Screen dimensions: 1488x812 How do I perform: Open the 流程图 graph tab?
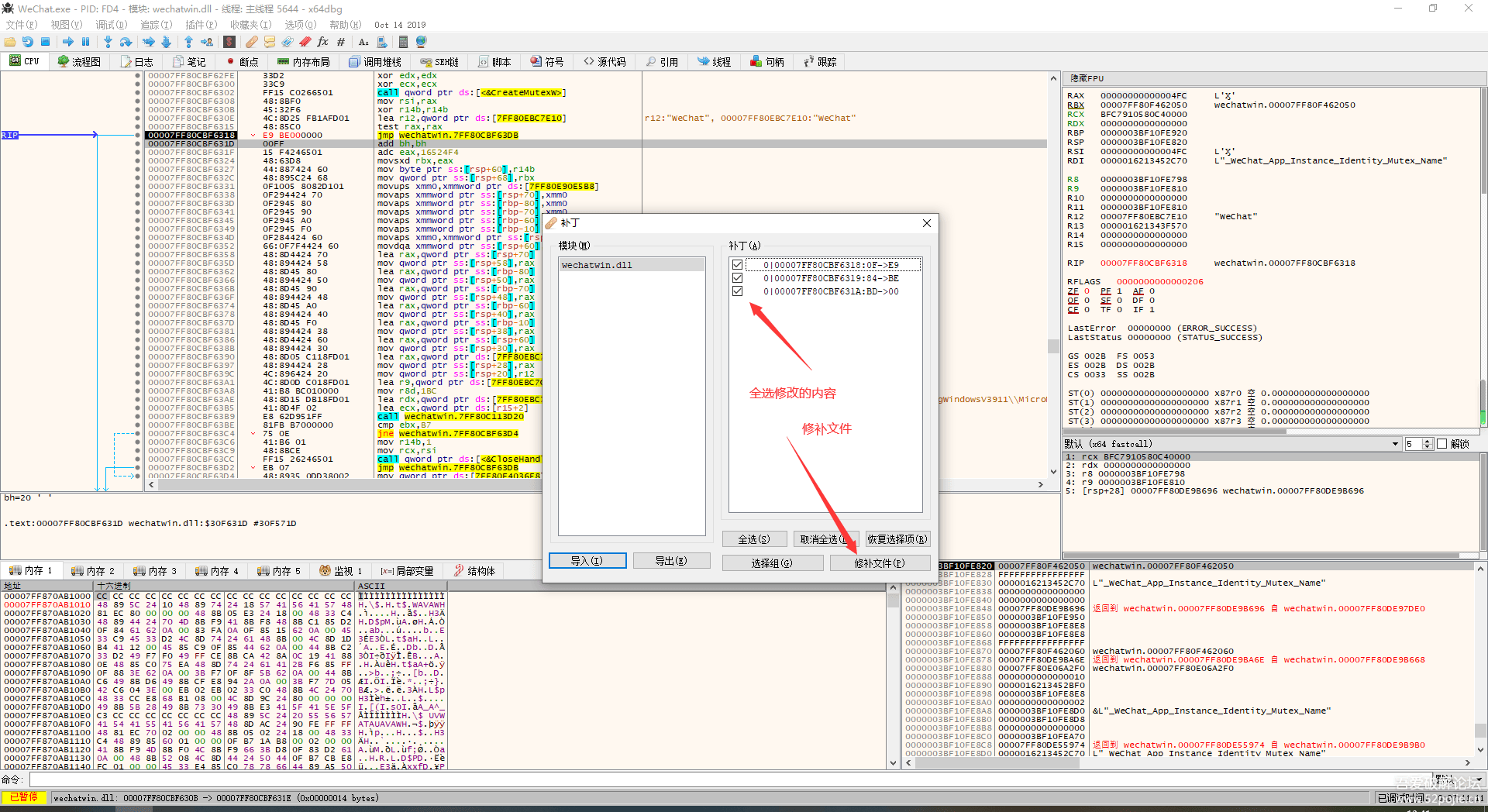click(x=80, y=61)
